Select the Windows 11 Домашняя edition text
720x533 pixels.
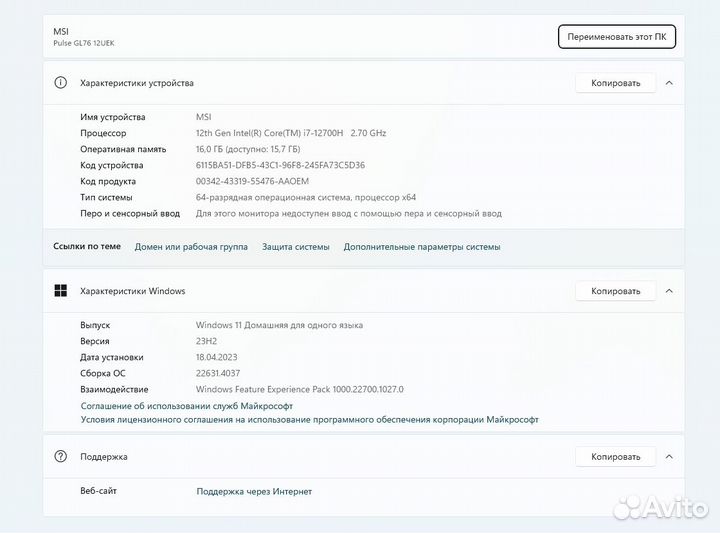coord(279,325)
